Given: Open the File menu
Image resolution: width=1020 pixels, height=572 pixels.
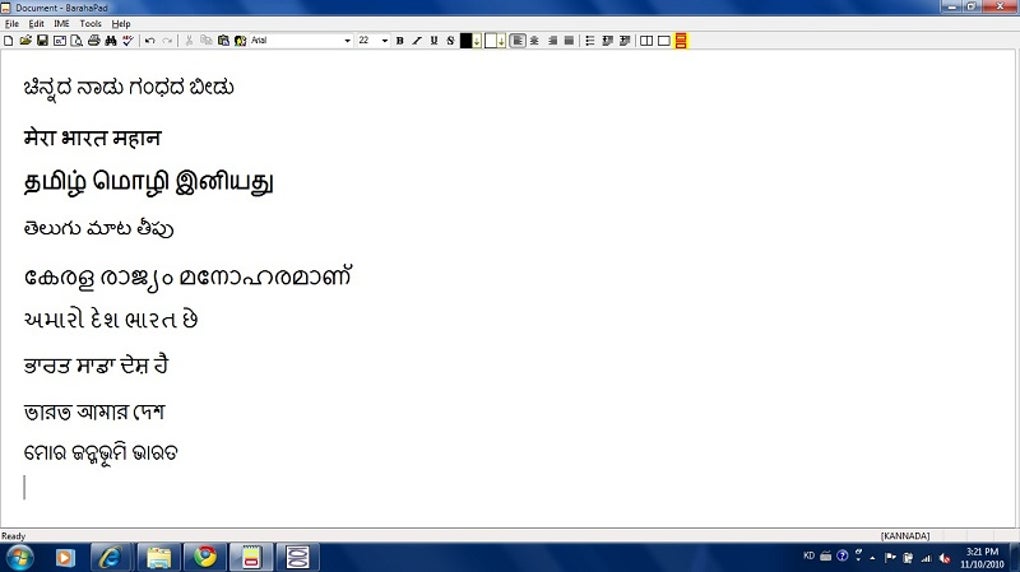Looking at the screenshot, I should point(12,23).
